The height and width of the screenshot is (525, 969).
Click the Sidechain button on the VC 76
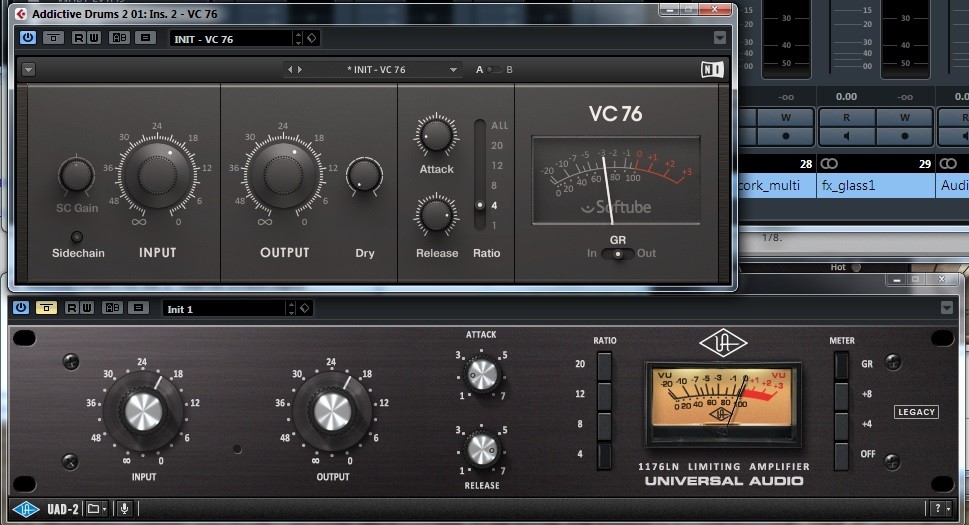(x=77, y=237)
